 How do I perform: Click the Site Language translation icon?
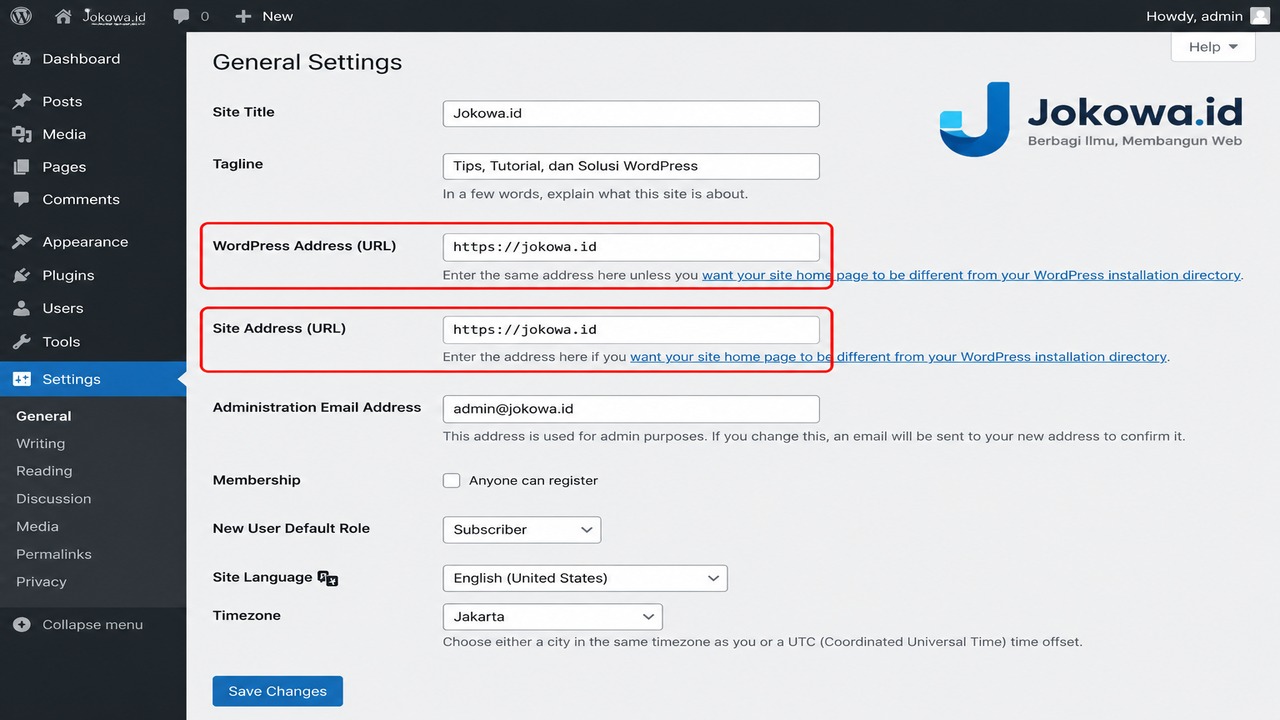tap(328, 578)
